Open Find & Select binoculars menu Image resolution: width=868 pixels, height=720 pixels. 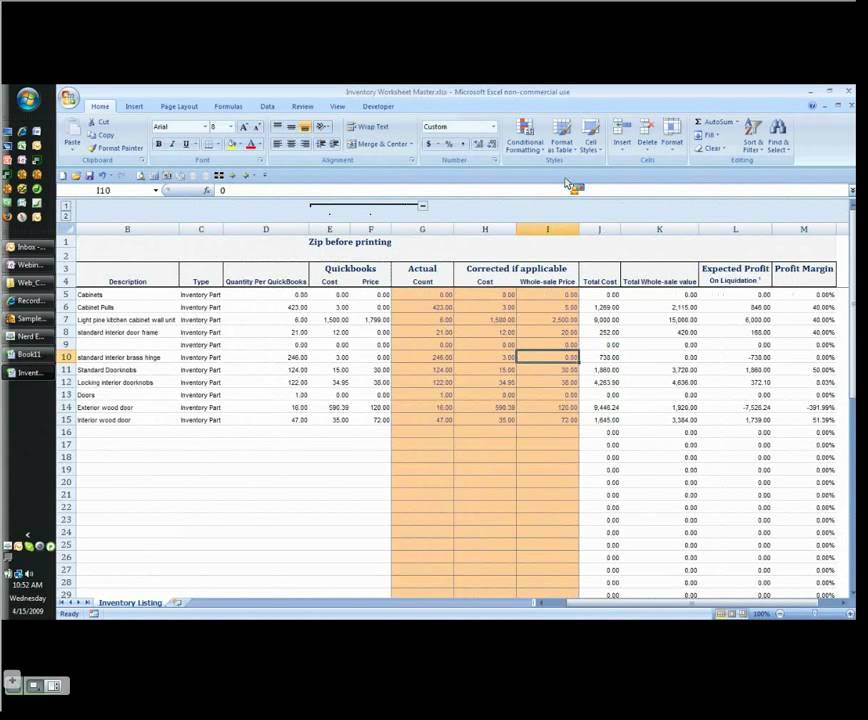coord(778,136)
